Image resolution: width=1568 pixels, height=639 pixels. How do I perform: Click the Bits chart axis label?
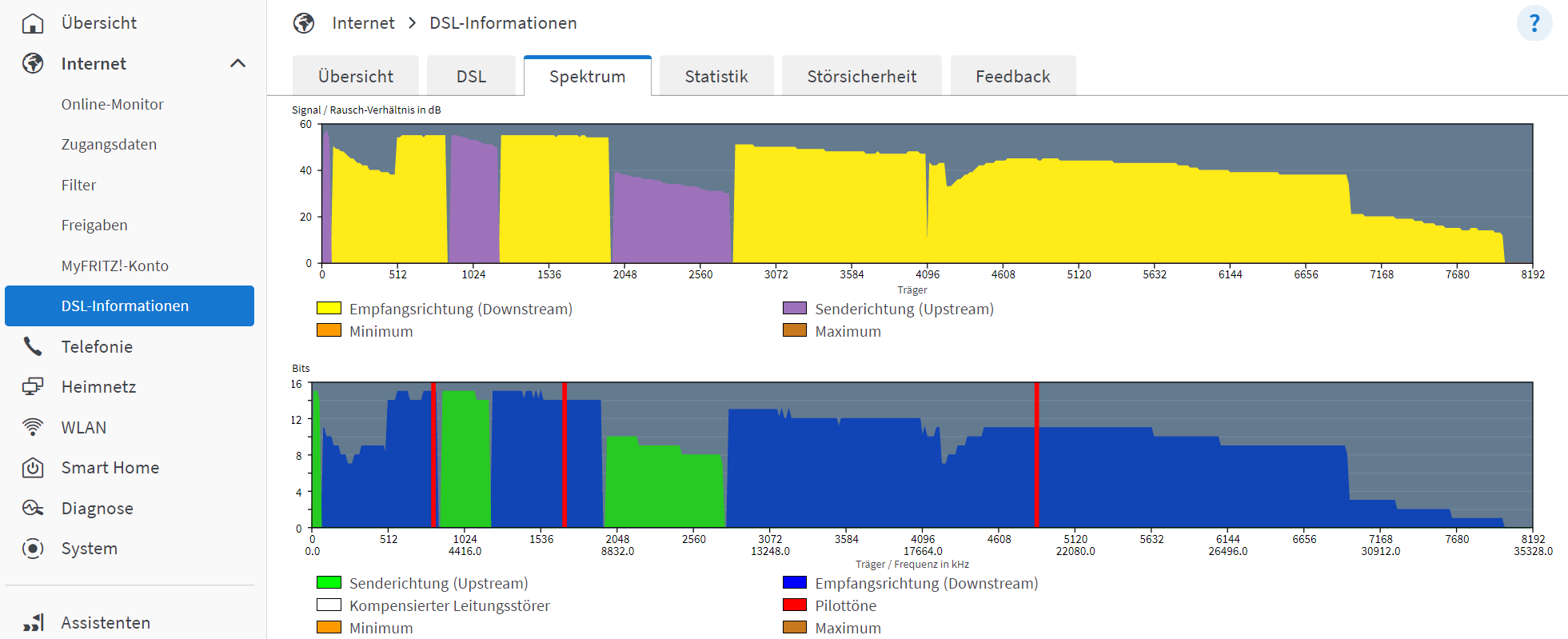(x=301, y=368)
